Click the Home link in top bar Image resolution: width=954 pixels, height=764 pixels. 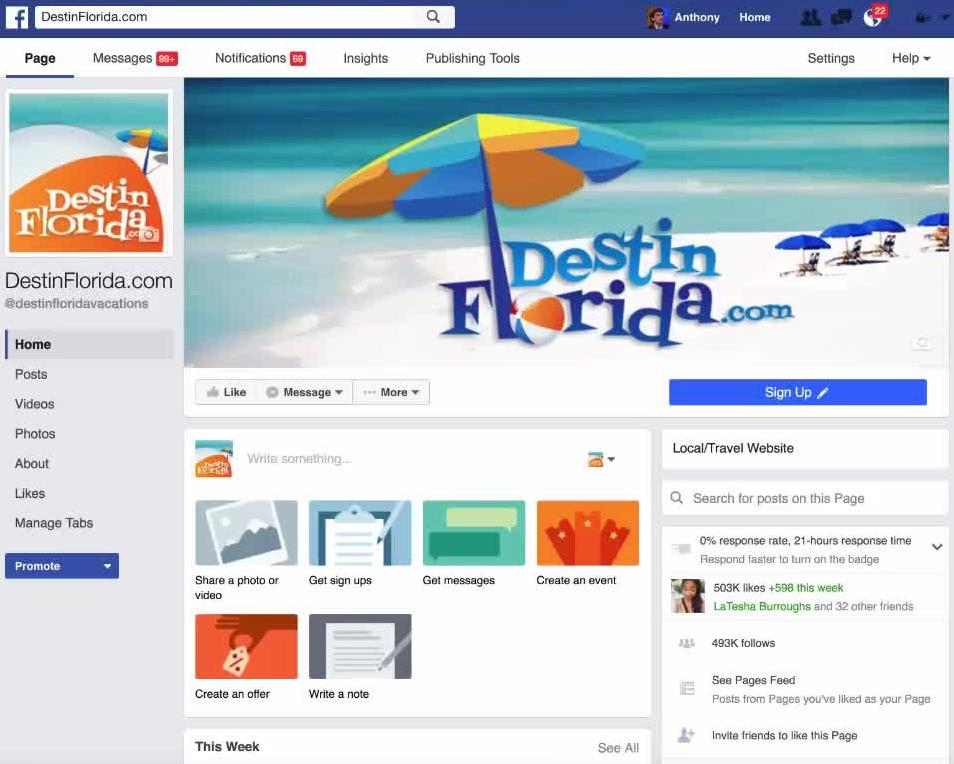754,18
